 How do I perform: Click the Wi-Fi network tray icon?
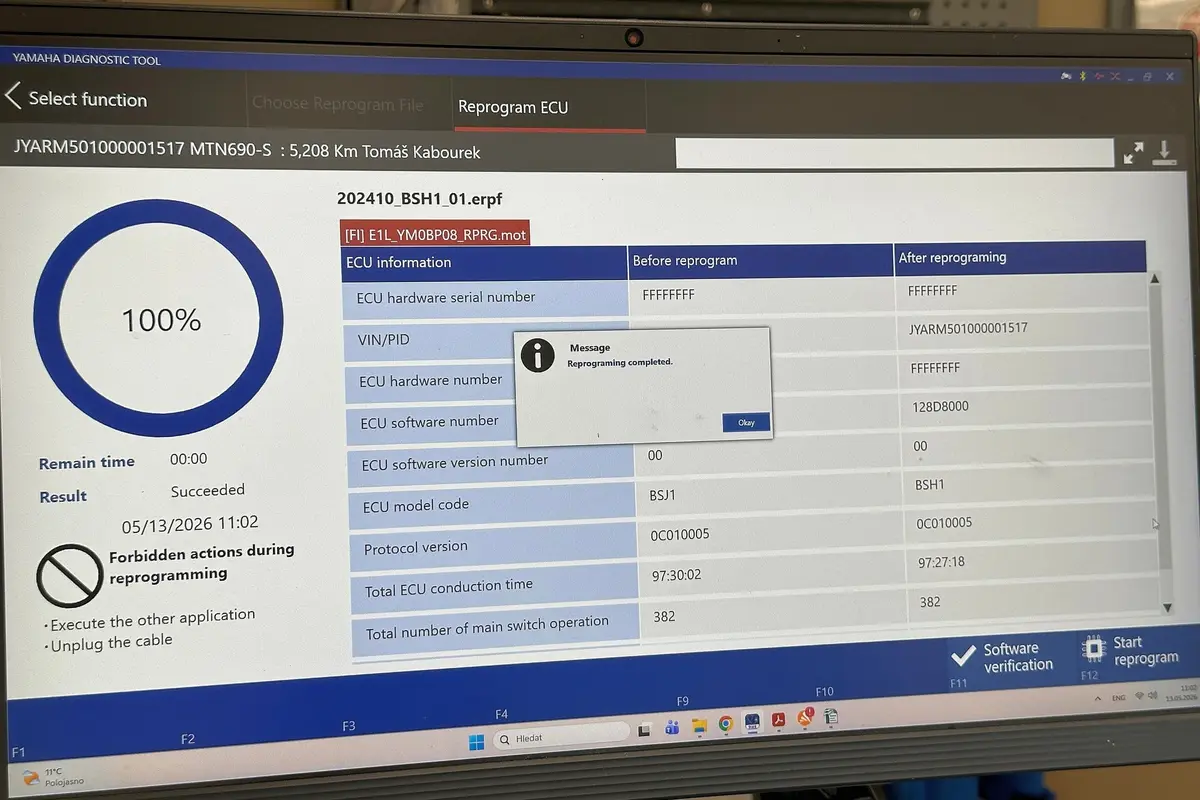pyautogui.click(x=1139, y=696)
